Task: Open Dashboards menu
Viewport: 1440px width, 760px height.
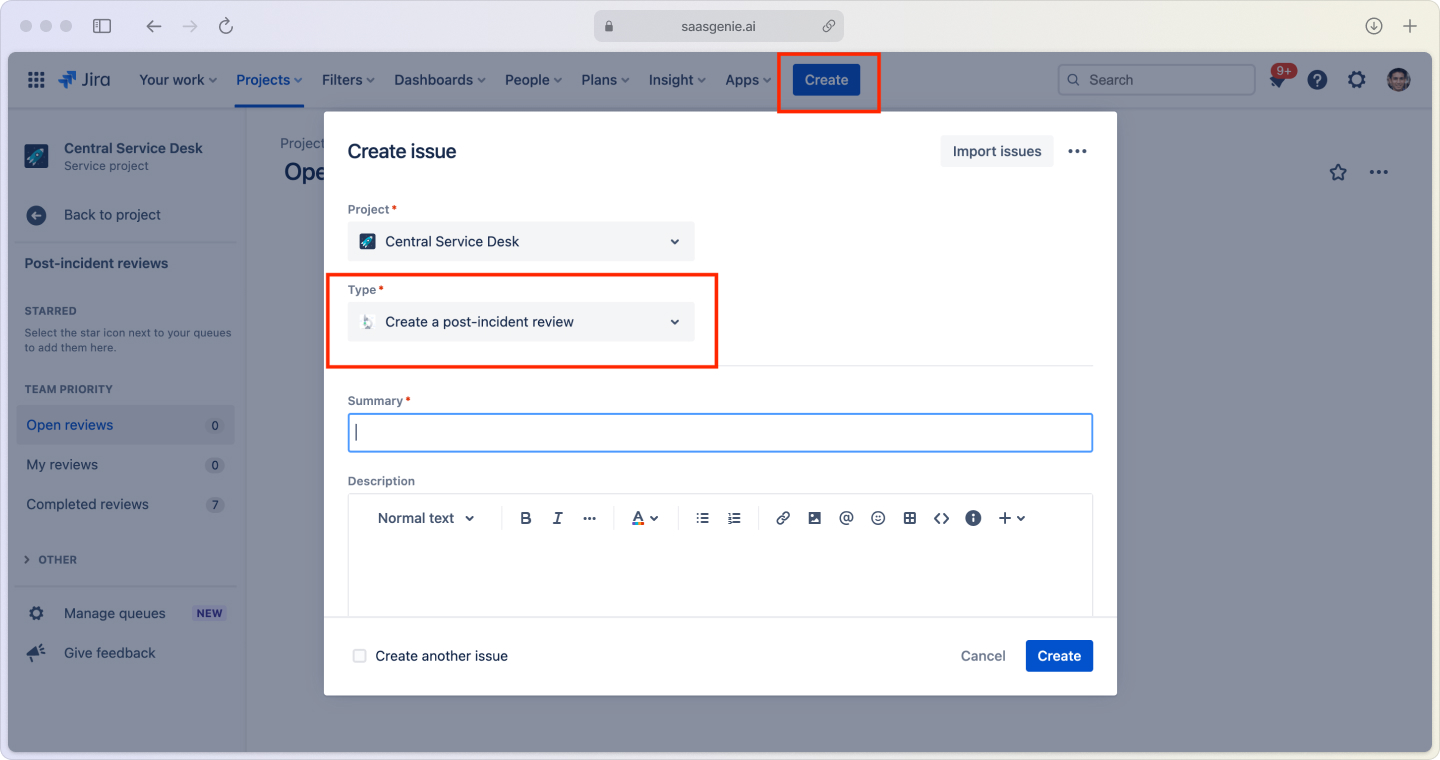Action: click(440, 80)
